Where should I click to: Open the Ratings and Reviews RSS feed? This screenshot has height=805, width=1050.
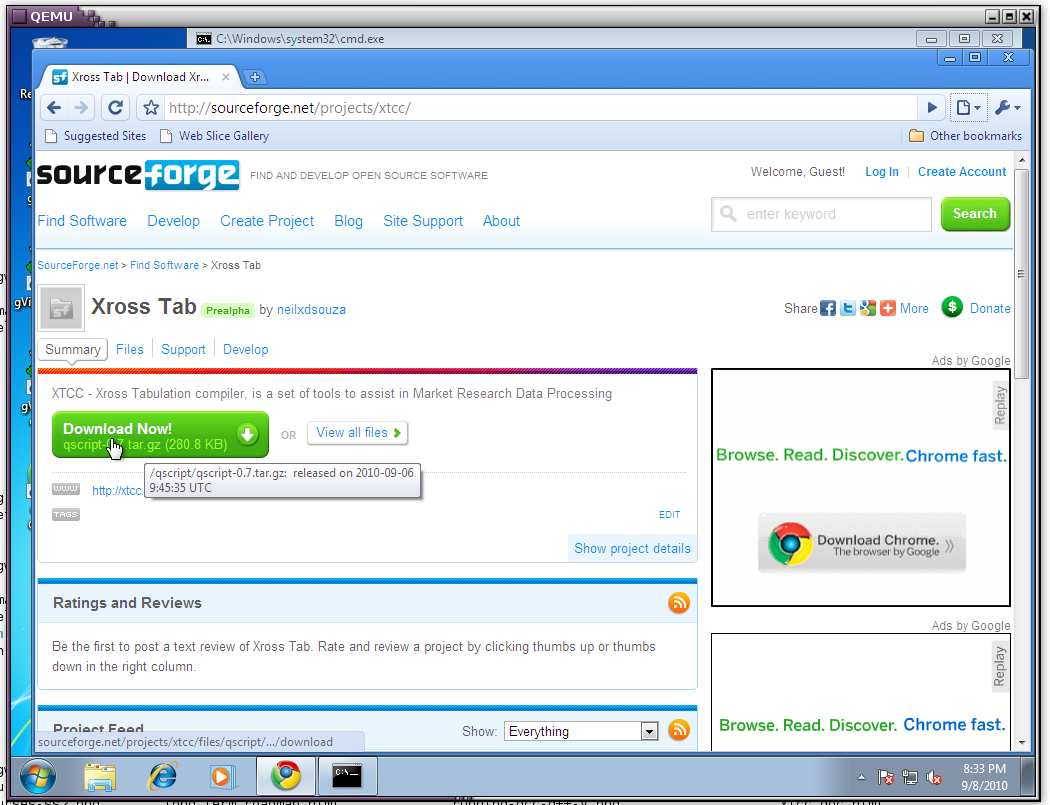(679, 603)
